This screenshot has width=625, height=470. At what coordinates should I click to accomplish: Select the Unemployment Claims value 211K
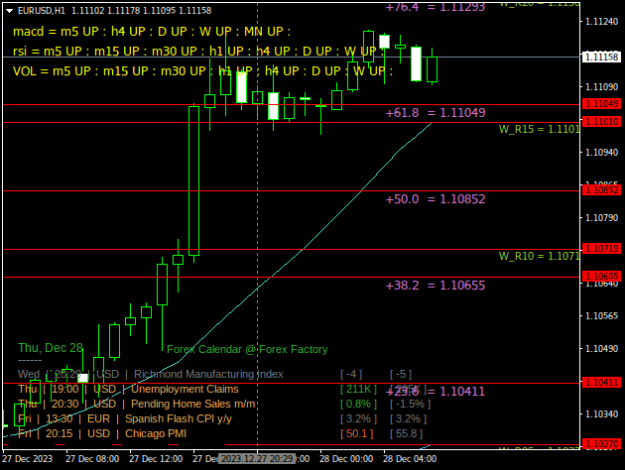pos(358,389)
